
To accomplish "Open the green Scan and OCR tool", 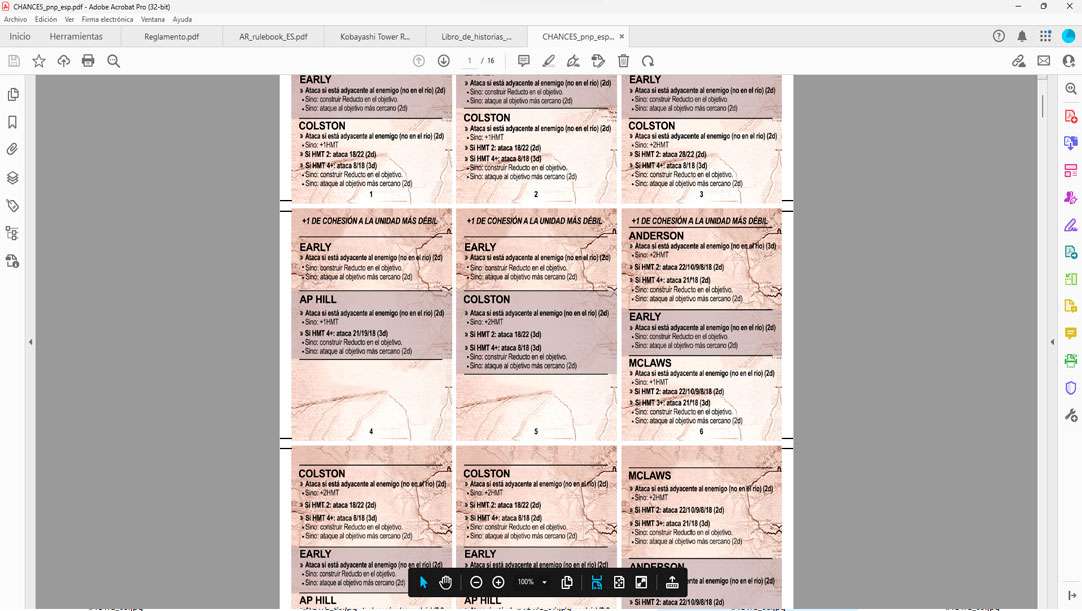I will 1070,360.
